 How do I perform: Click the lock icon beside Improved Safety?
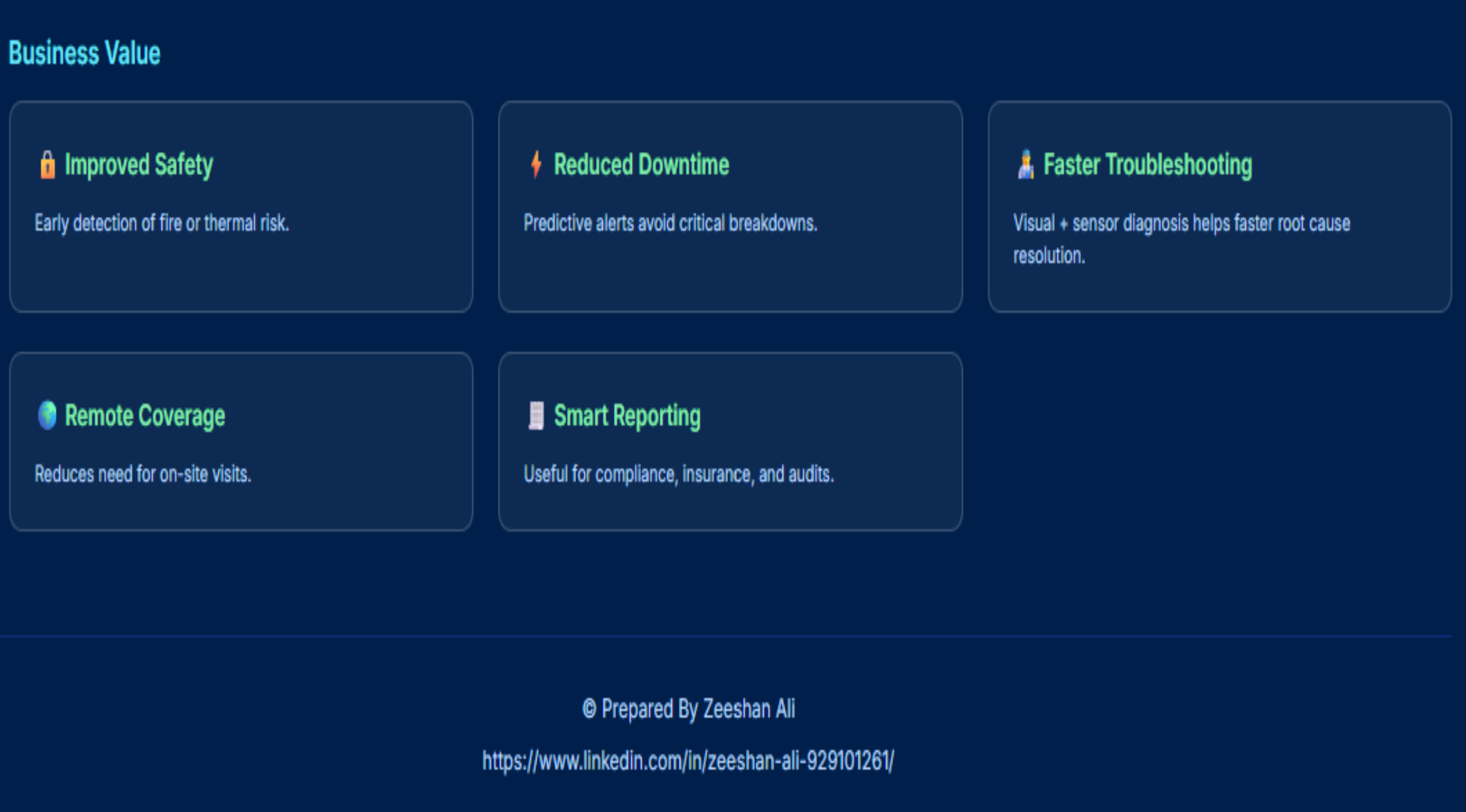point(47,165)
